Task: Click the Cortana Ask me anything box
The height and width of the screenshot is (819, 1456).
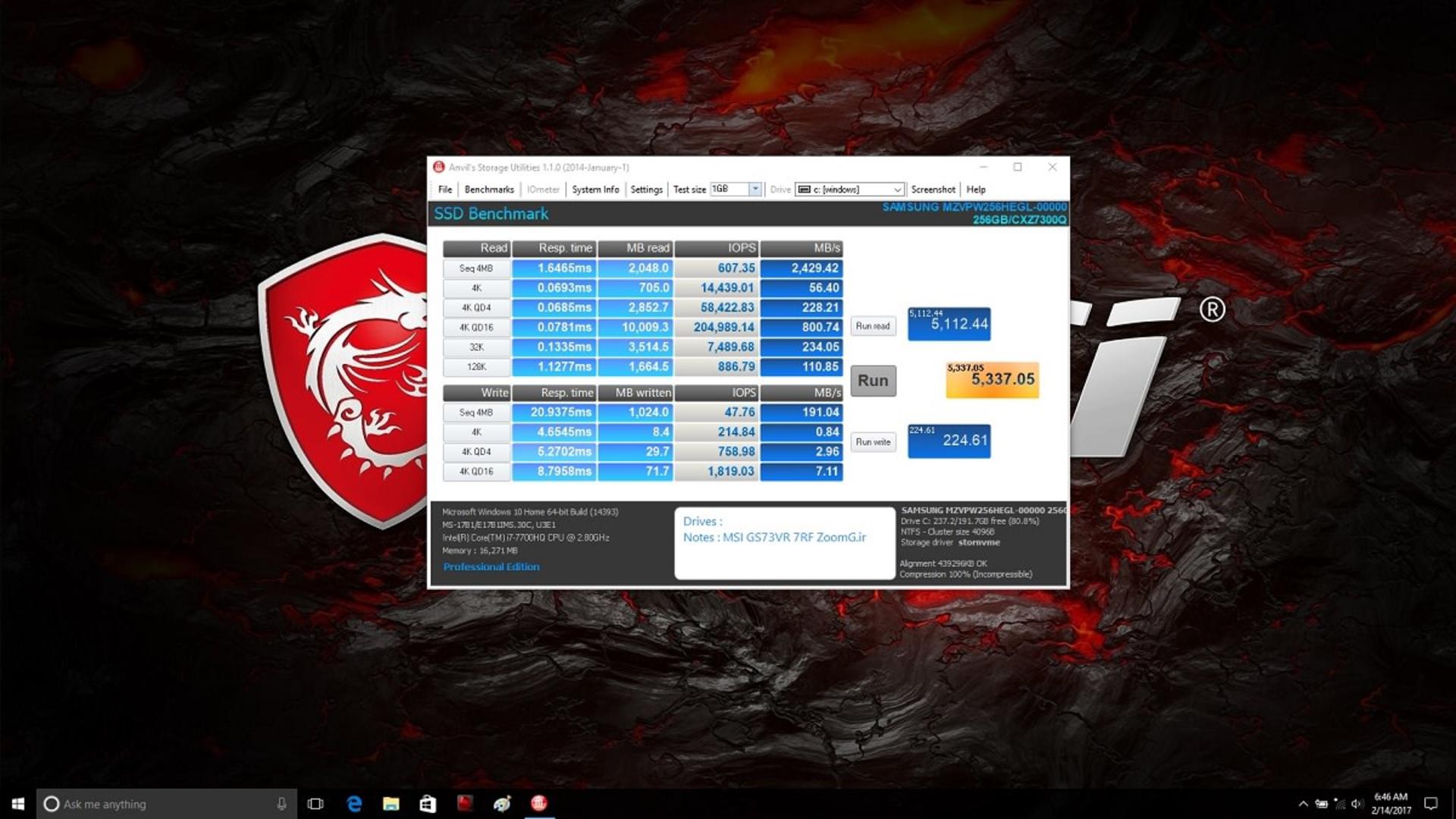Action: click(x=166, y=804)
